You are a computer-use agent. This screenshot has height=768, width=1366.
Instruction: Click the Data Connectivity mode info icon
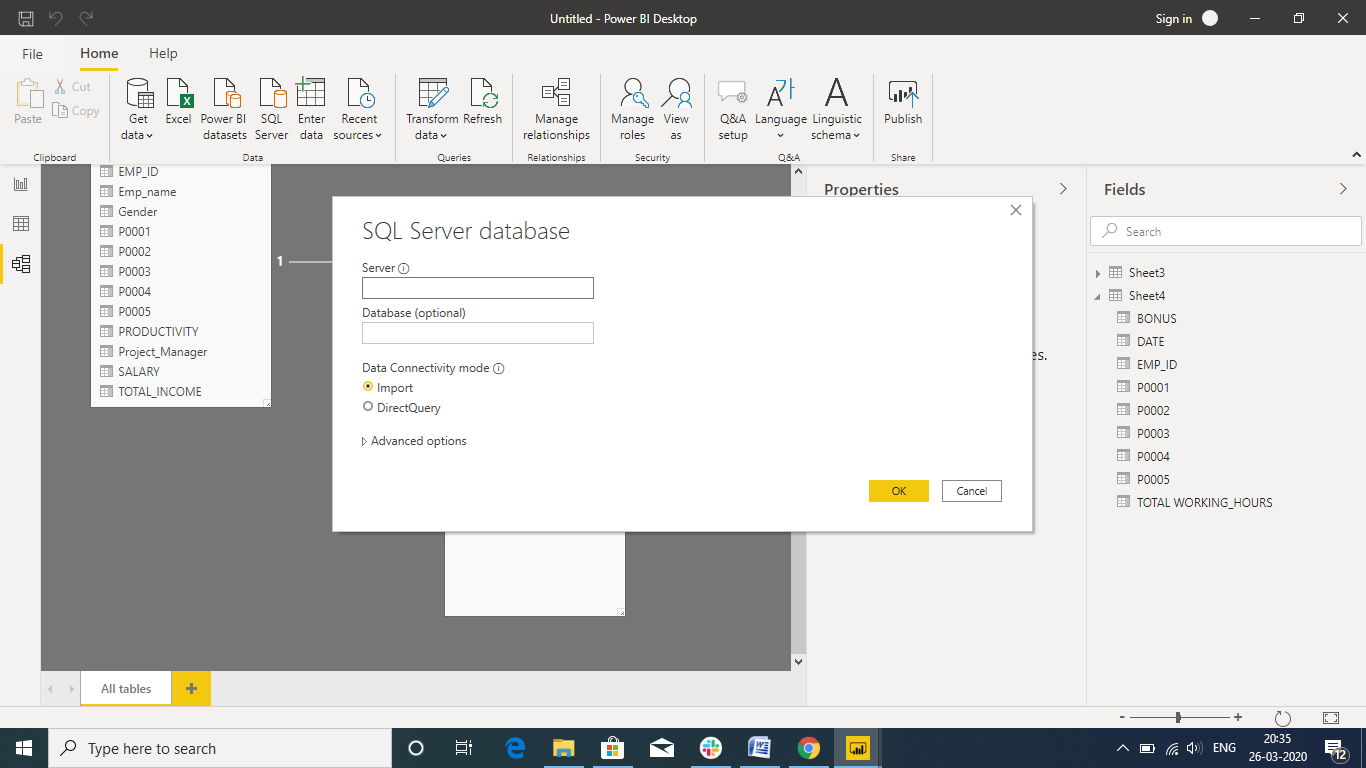pos(498,368)
